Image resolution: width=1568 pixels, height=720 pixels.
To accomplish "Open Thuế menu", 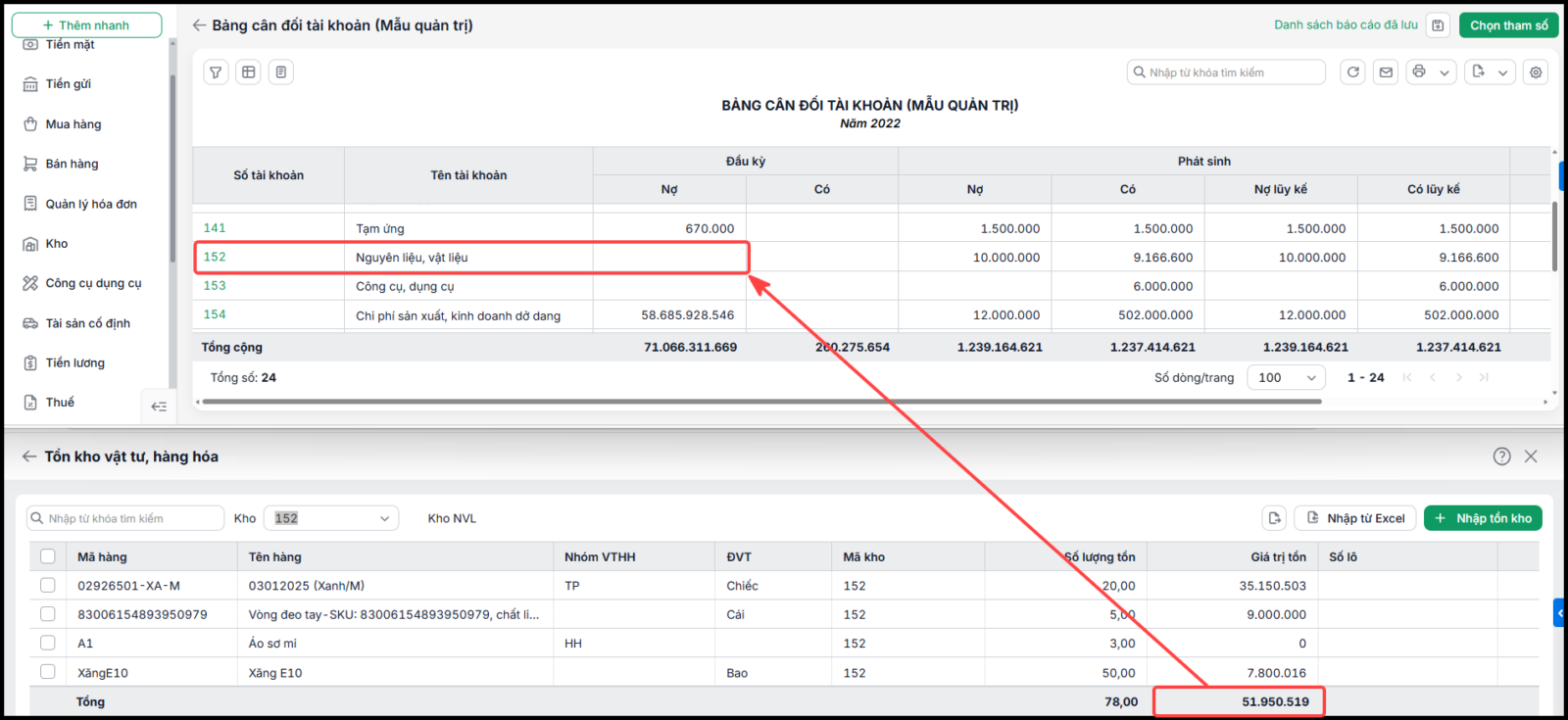I will click(x=60, y=403).
